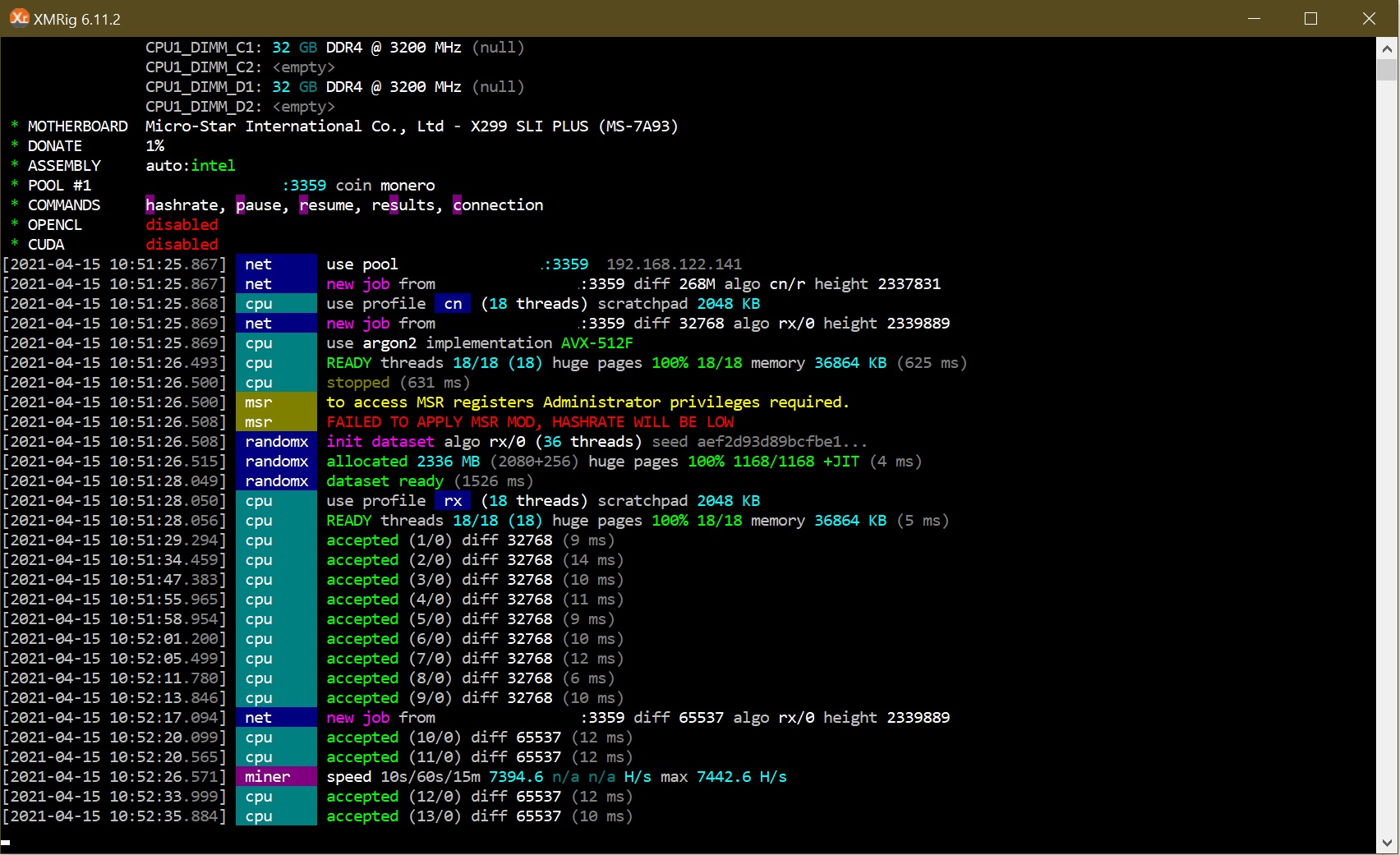Click the vertical scrollbar thumb
The image size is (1400, 855).
[x=1387, y=69]
